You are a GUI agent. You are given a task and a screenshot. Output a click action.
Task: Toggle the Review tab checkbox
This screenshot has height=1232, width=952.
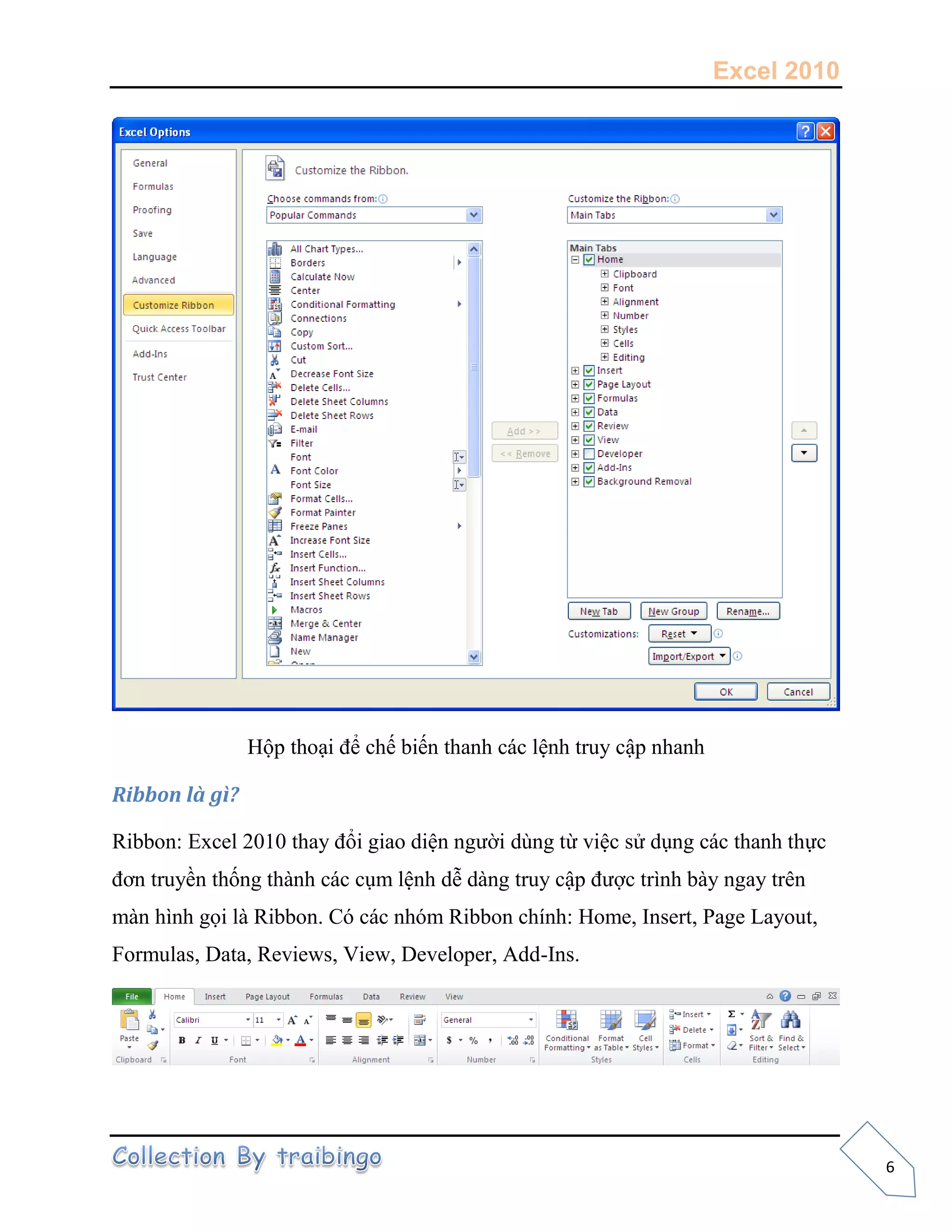(x=589, y=426)
